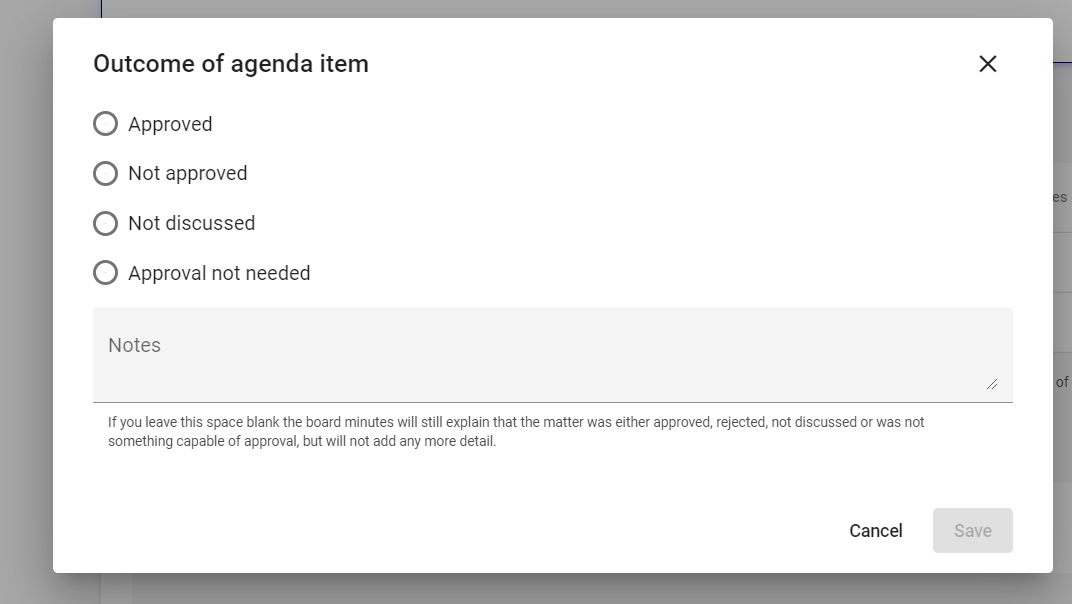Click the bottom underline of Notes field
This screenshot has width=1072, height=604.
click(552, 402)
